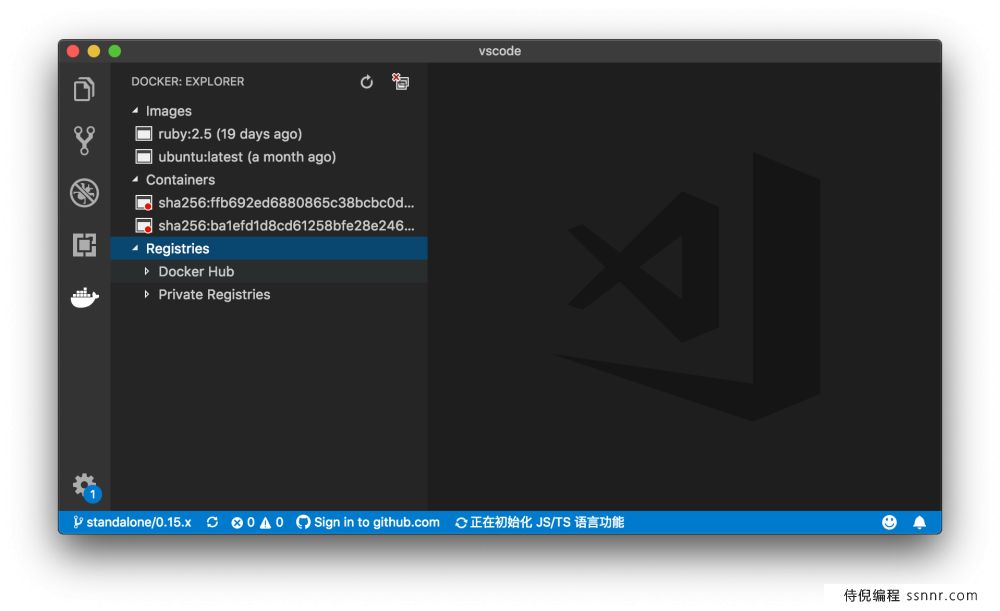Select ubuntu:latest (a month ago) image
The image size is (1000, 611).
pyautogui.click(x=247, y=157)
